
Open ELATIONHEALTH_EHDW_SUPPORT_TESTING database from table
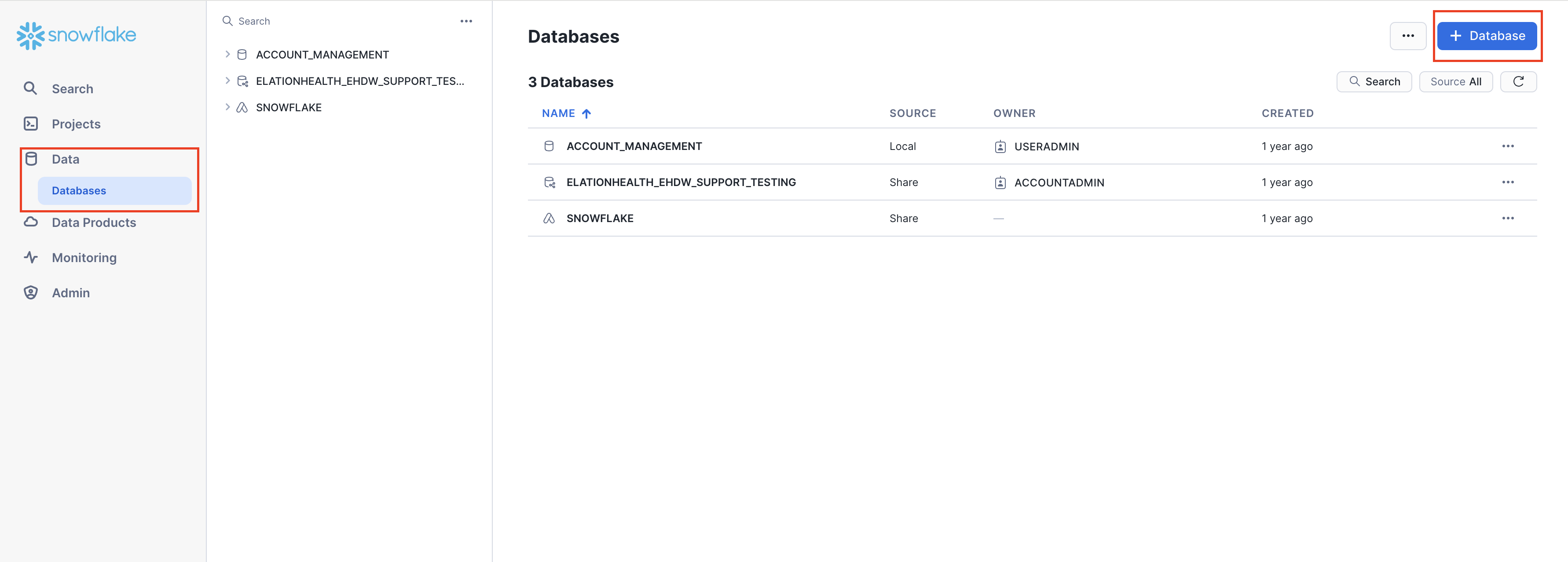click(x=681, y=182)
